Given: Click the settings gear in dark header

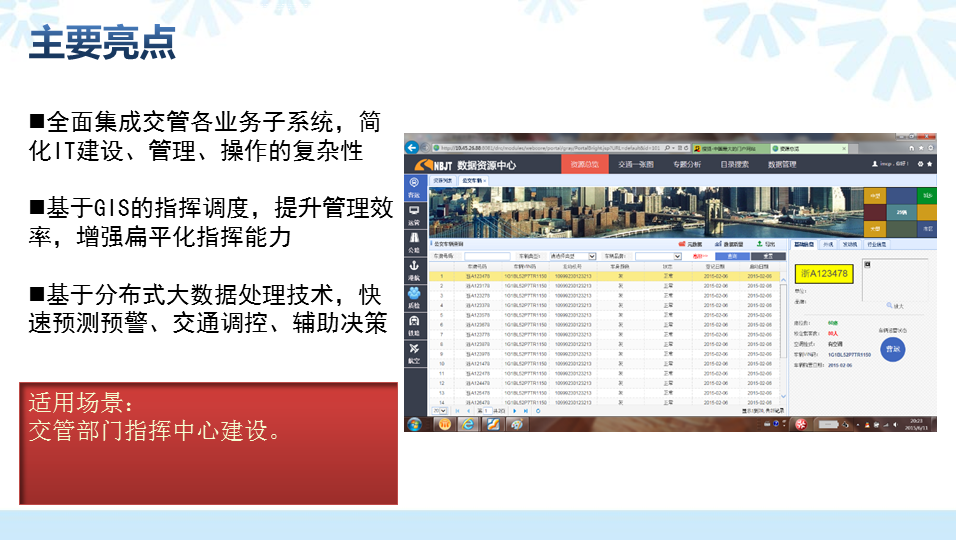Looking at the screenshot, I should tap(920, 164).
